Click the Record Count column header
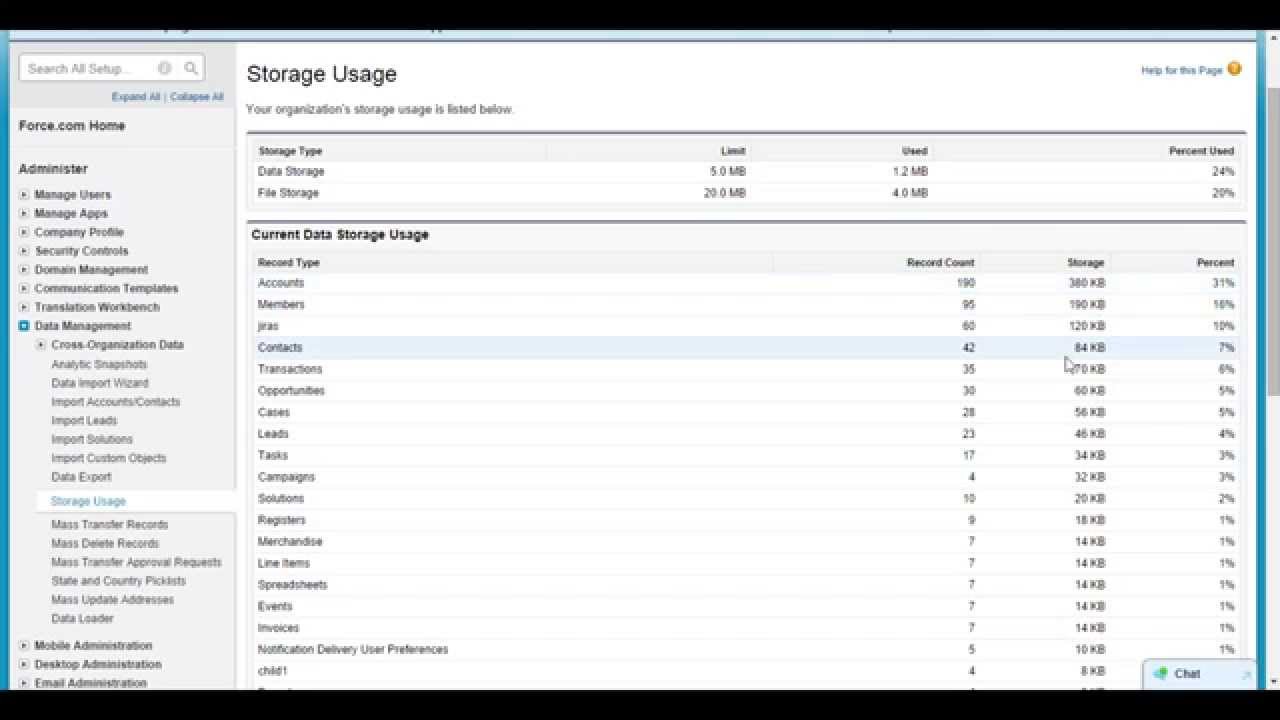 point(940,262)
